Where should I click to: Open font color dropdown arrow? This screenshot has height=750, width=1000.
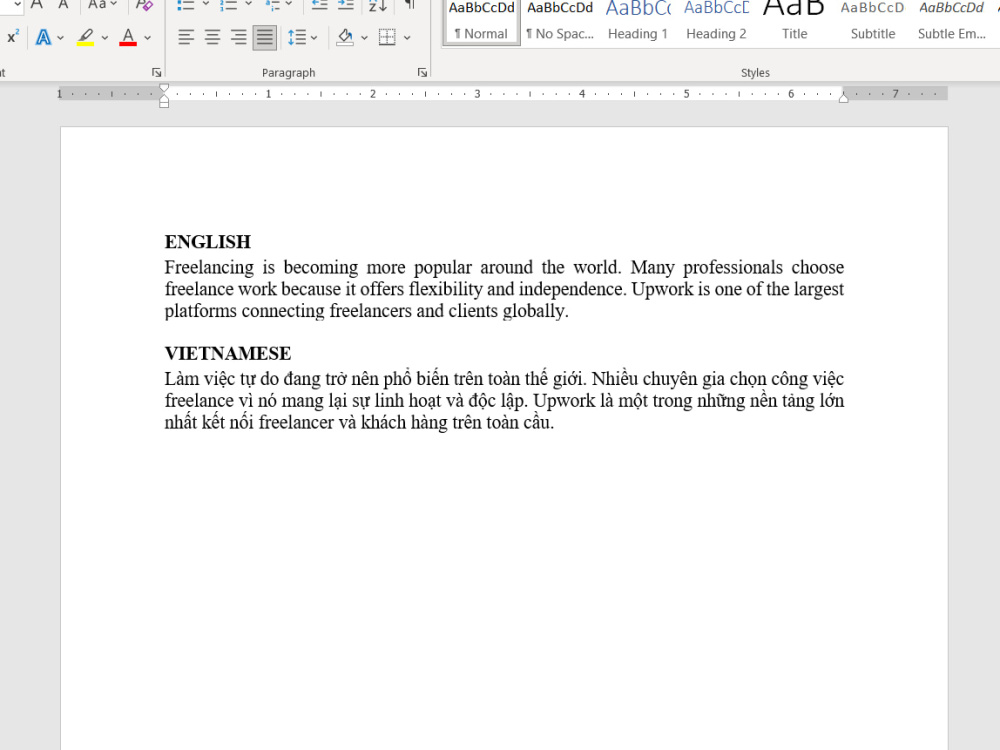pos(147,37)
